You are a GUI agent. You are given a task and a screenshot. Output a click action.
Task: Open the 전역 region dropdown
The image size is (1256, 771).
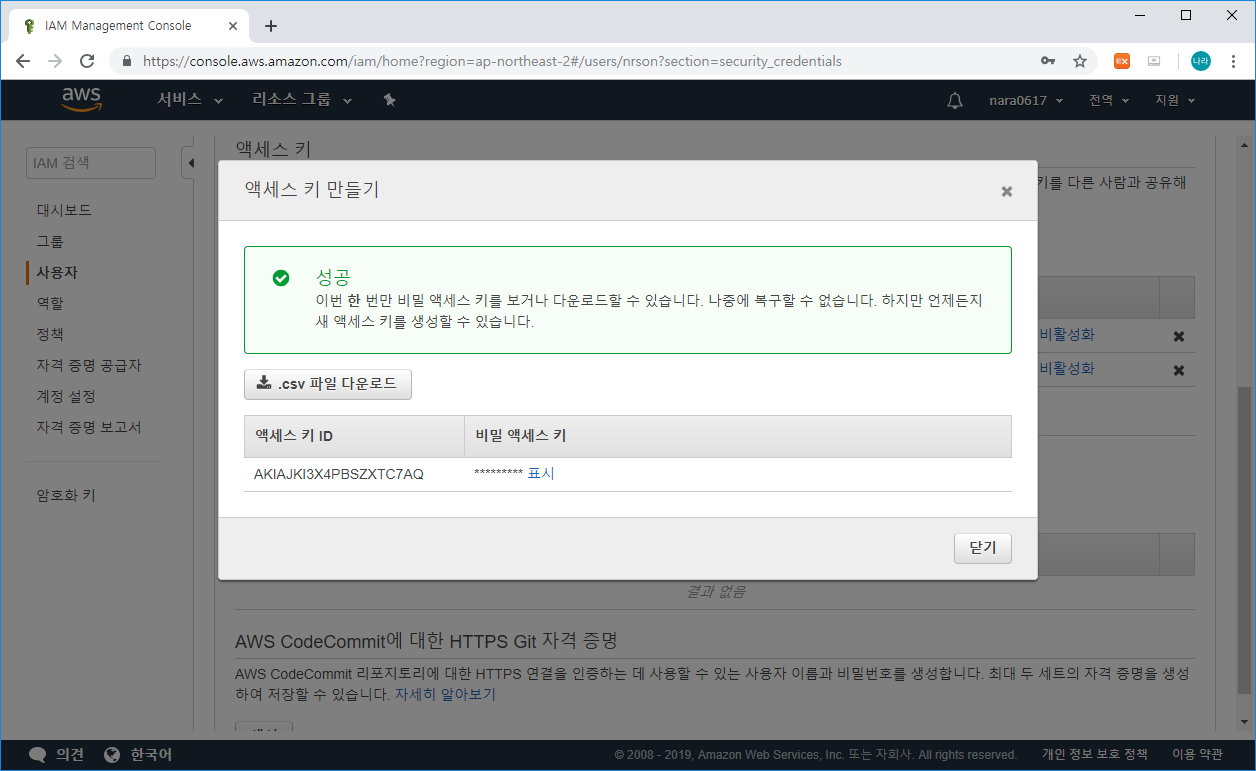1109,100
